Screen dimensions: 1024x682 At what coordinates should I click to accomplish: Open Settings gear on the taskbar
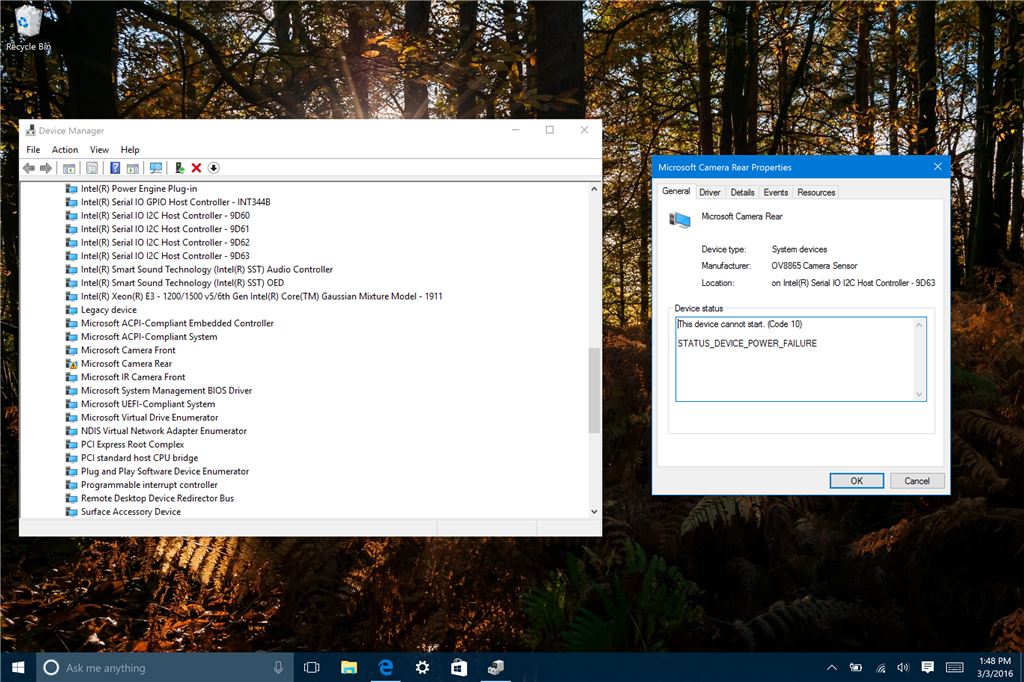(423, 667)
